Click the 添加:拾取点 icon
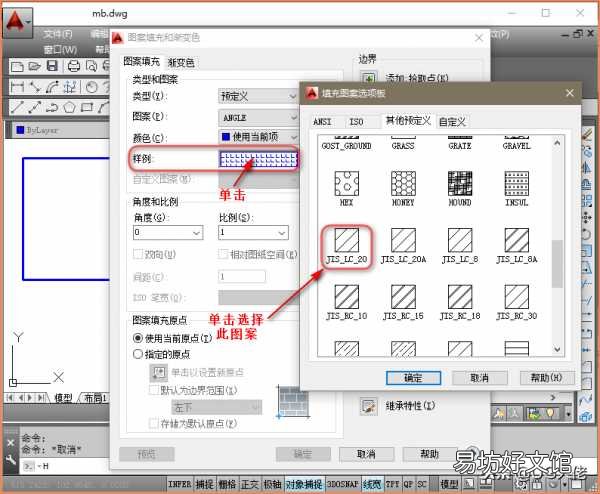 [369, 78]
